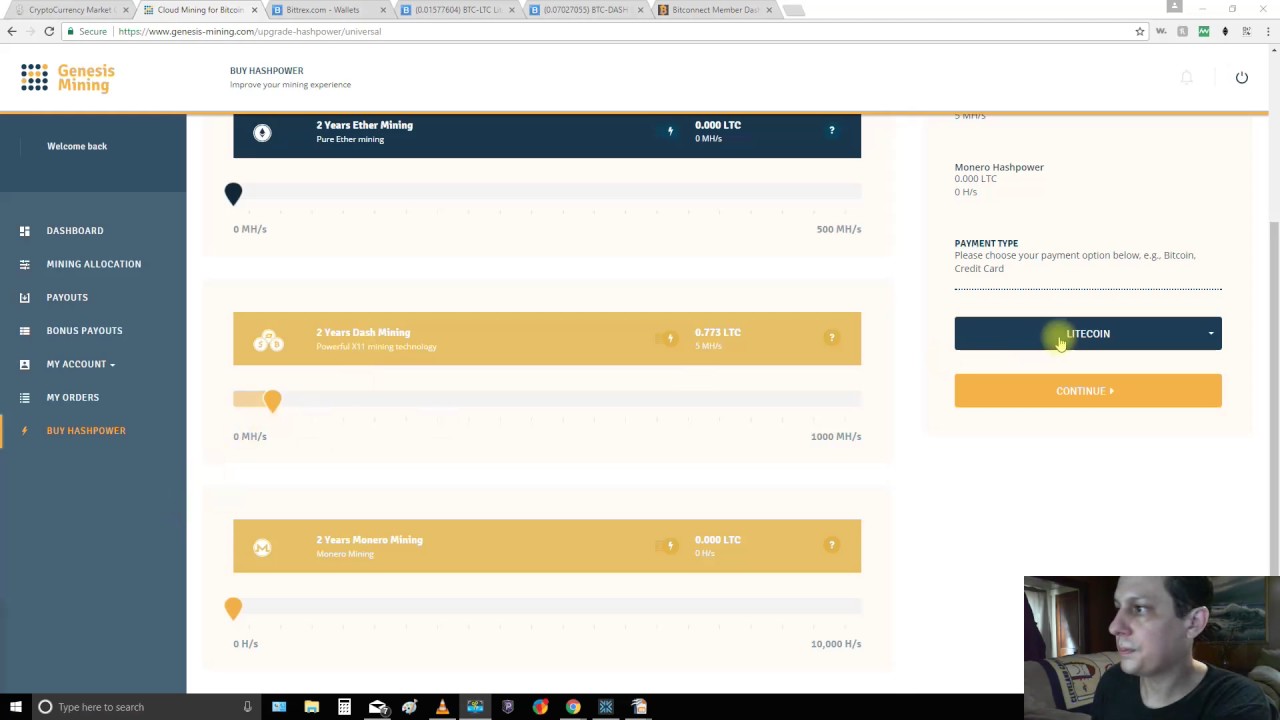This screenshot has height=720, width=1280.
Task: Open the notifications bell in header
Action: pos(1186,77)
